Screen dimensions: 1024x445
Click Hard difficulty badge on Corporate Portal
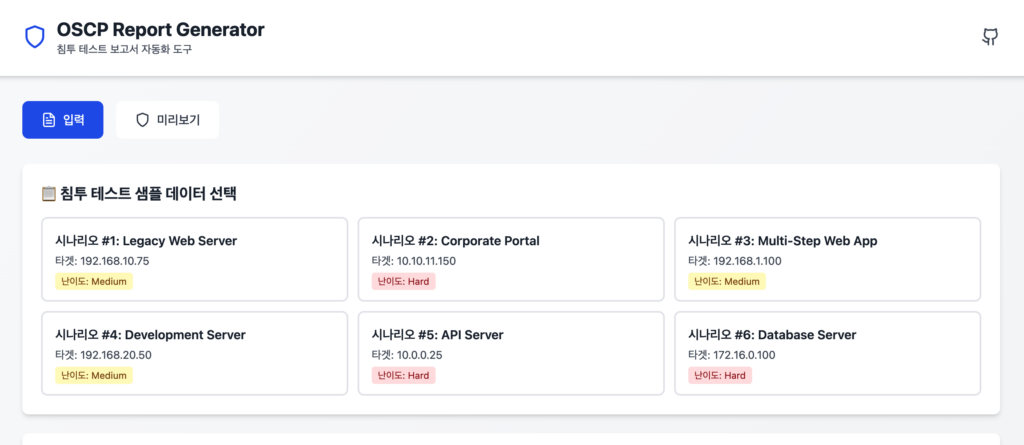point(403,281)
